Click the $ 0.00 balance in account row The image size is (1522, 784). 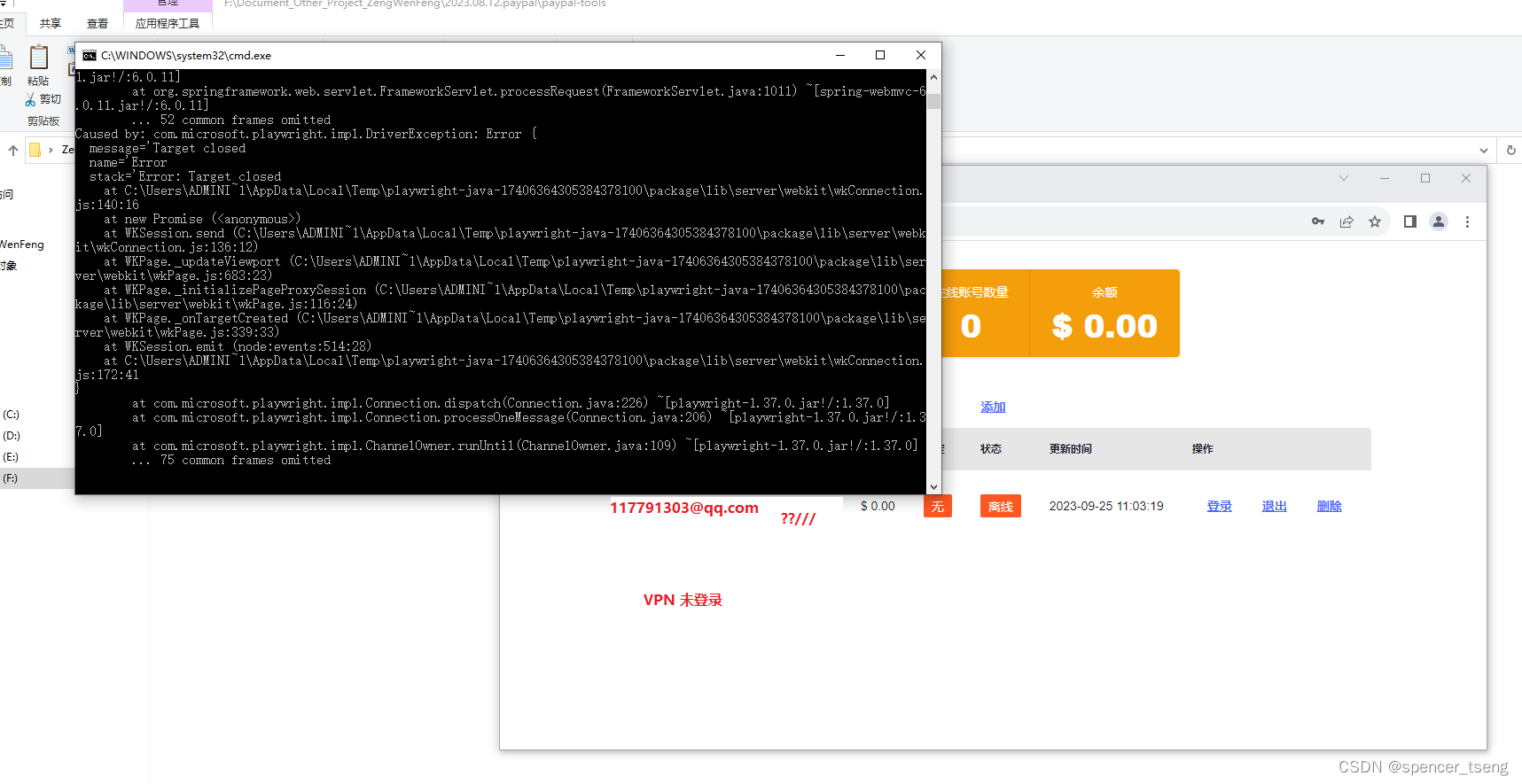click(878, 506)
